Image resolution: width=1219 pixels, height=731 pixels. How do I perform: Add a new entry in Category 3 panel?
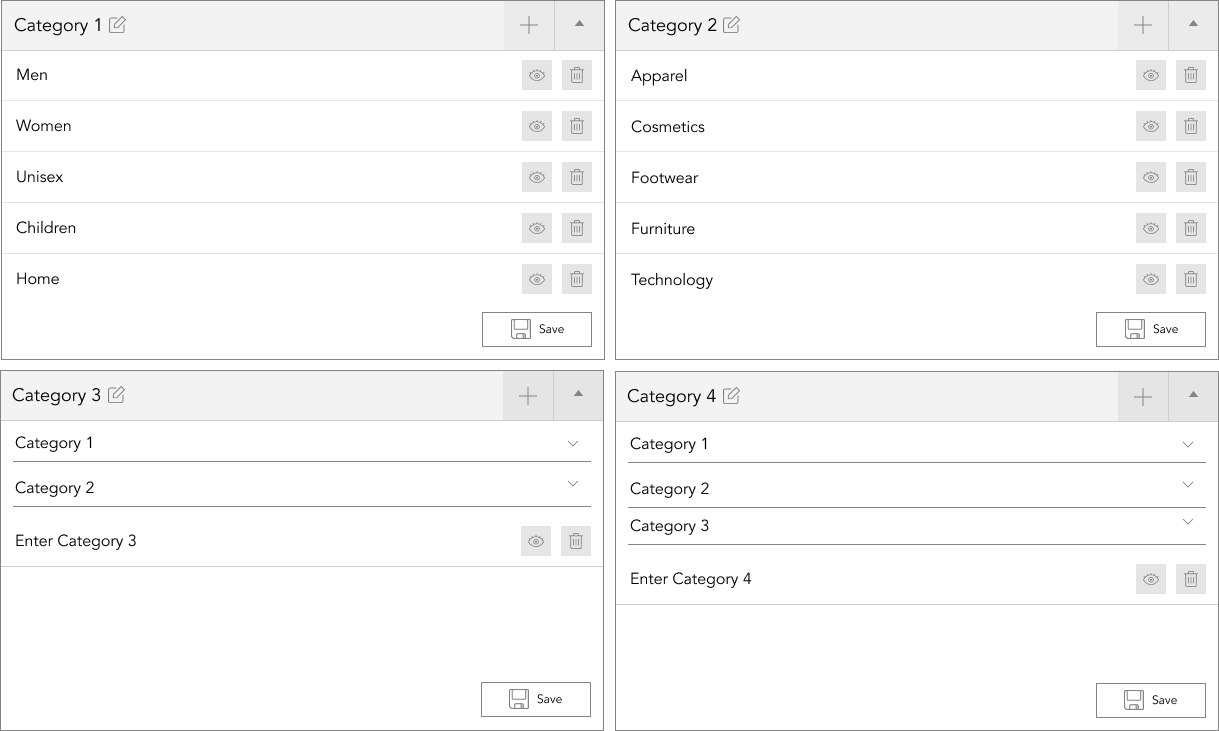tap(528, 396)
